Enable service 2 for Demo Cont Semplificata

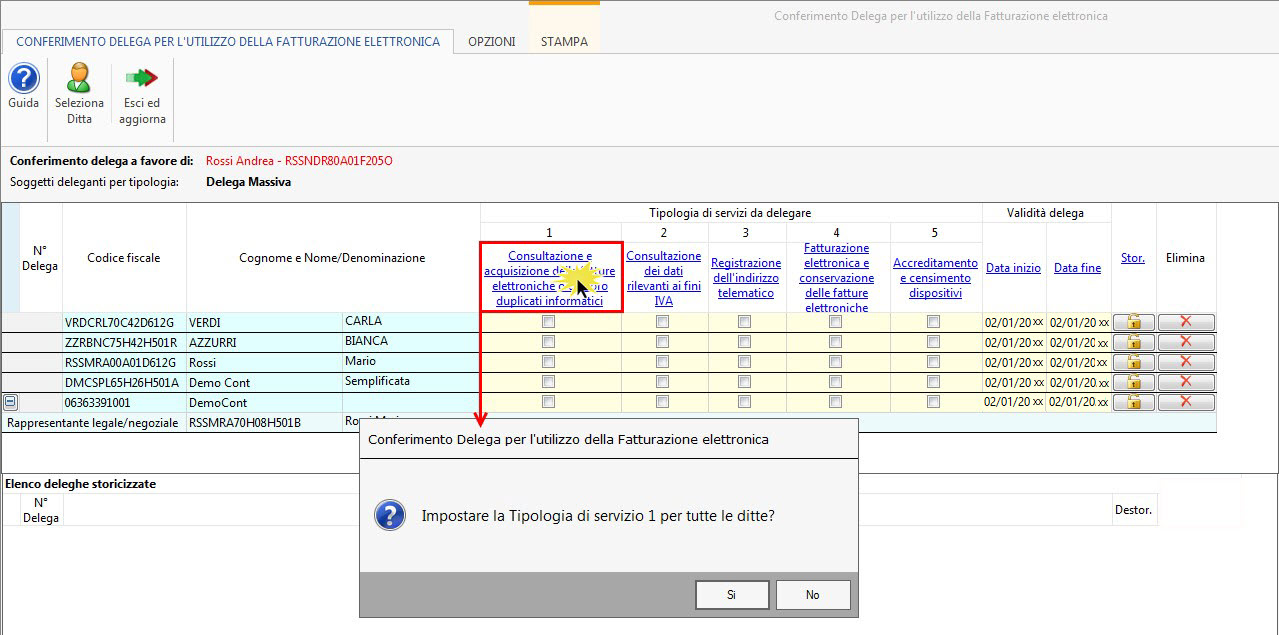[x=662, y=382]
